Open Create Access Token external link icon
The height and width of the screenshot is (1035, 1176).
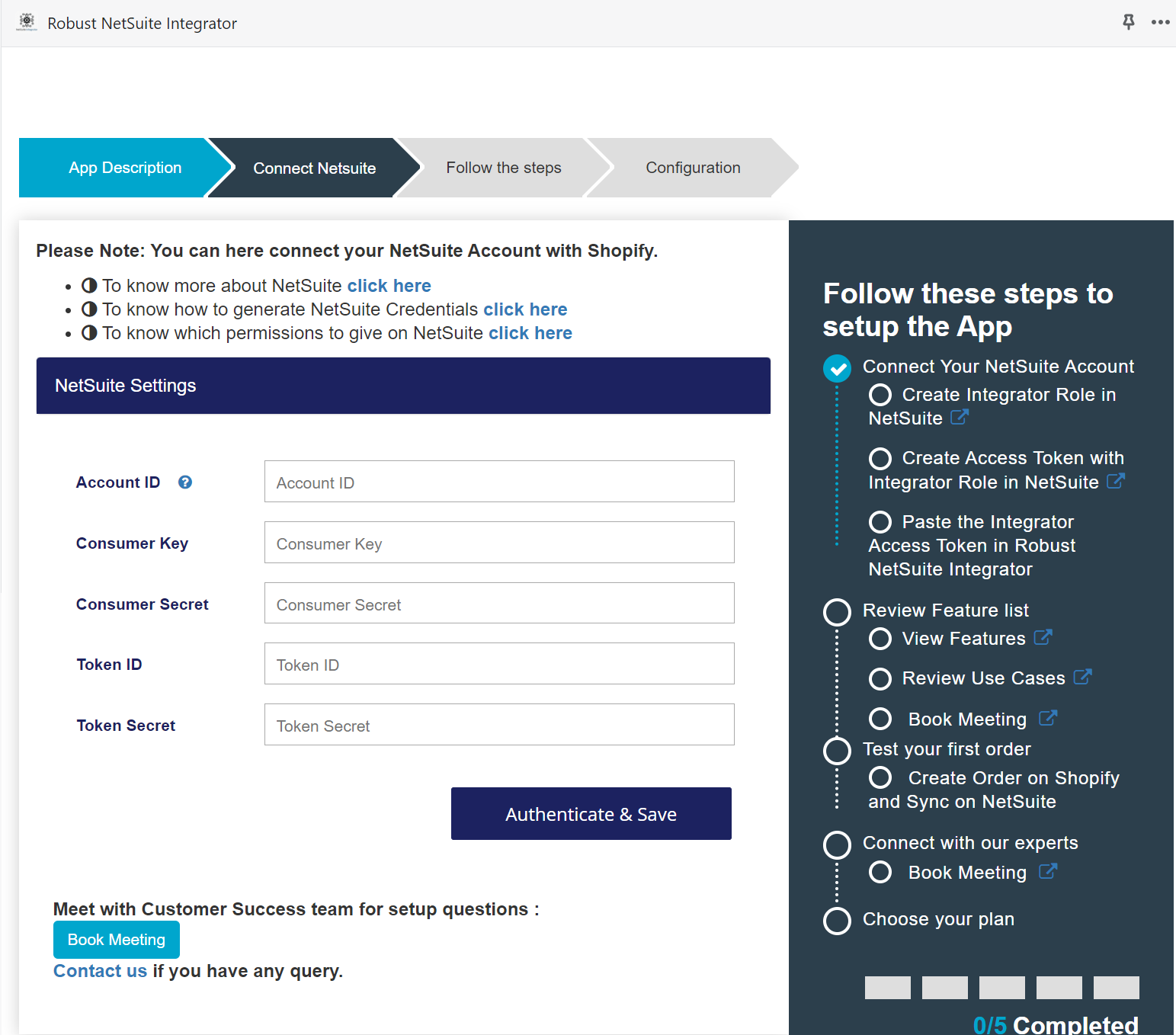1117,482
